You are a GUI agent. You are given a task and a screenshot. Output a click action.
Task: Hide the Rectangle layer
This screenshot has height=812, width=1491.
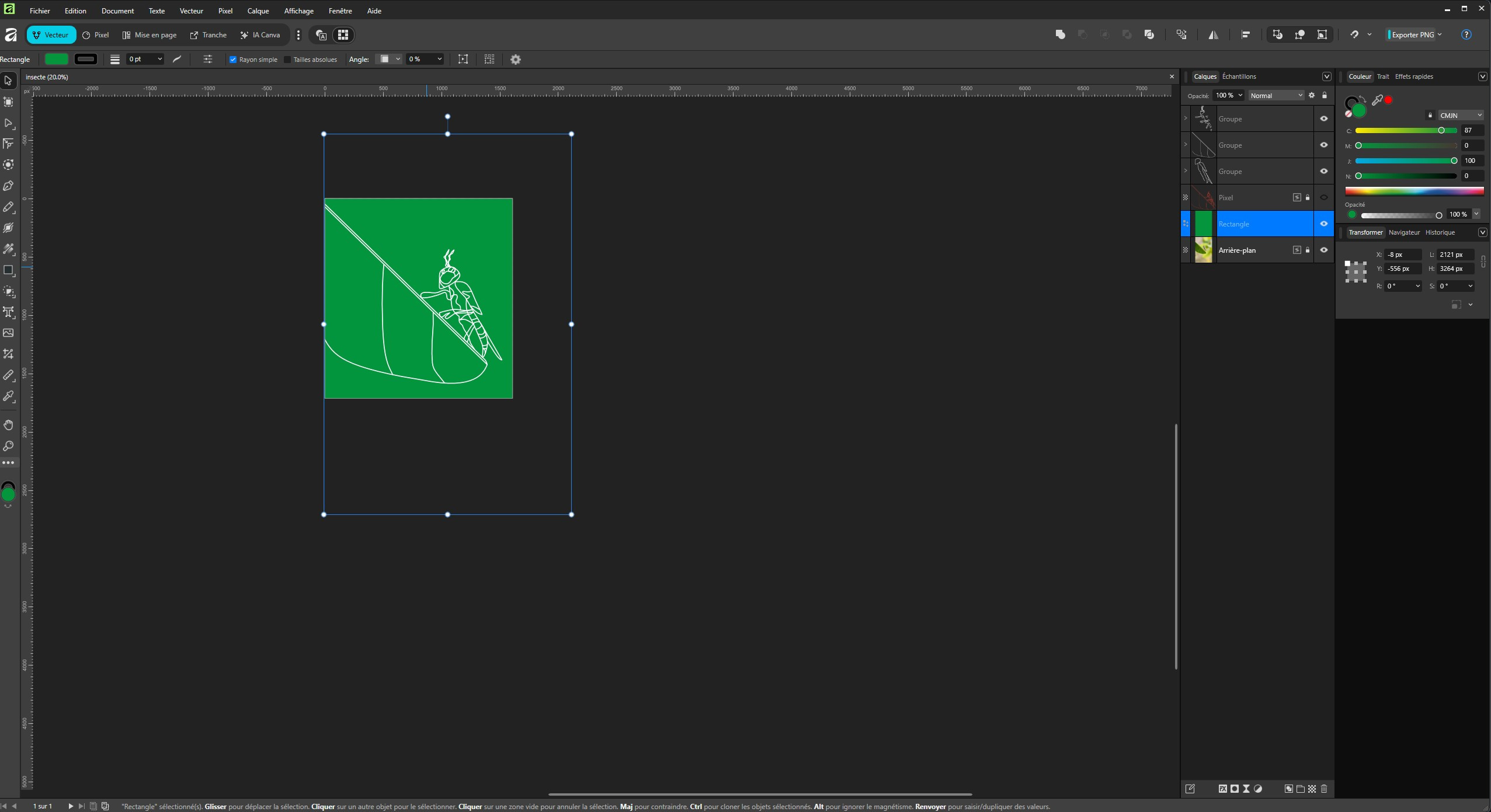1324,224
